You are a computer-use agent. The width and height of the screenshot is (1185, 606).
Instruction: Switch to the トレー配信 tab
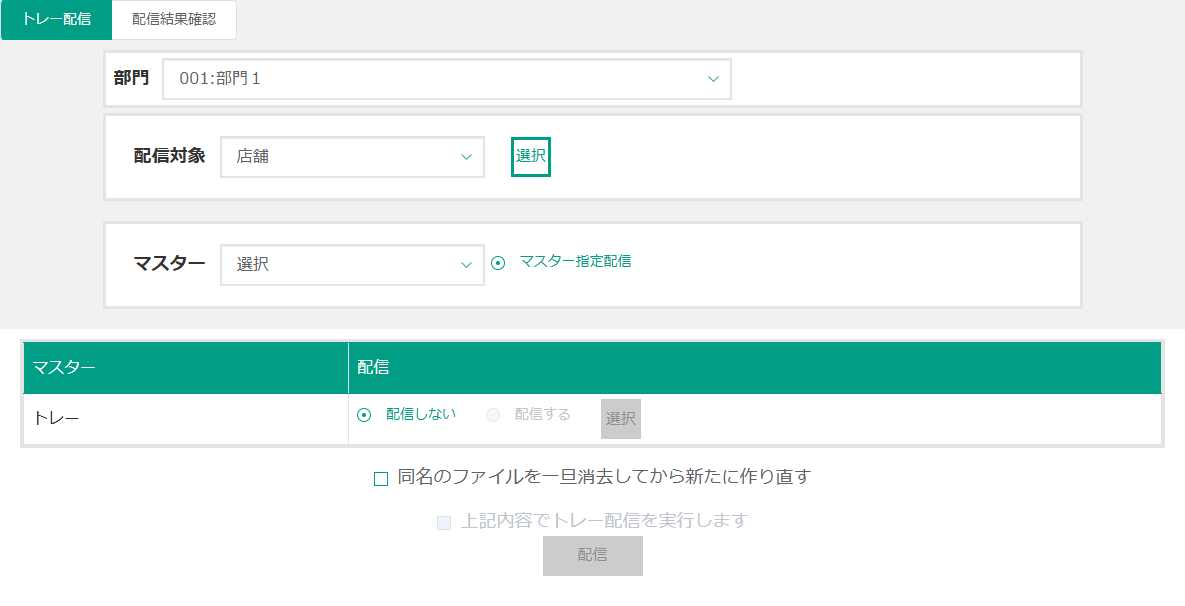point(56,20)
